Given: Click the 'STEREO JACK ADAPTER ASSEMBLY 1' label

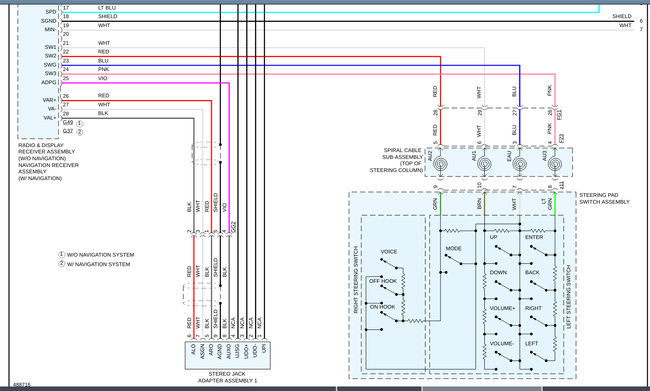Looking at the screenshot, I should 227,377.
